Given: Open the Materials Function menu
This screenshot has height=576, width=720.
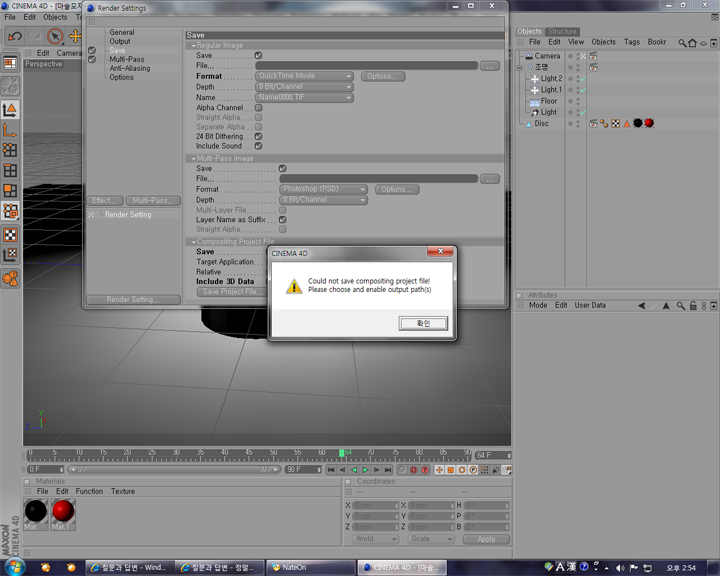Looking at the screenshot, I should click(89, 491).
